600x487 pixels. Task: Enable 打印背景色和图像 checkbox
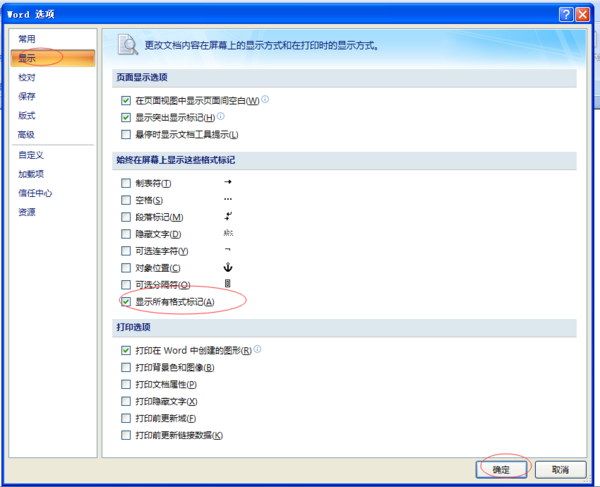pyautogui.click(x=126, y=368)
